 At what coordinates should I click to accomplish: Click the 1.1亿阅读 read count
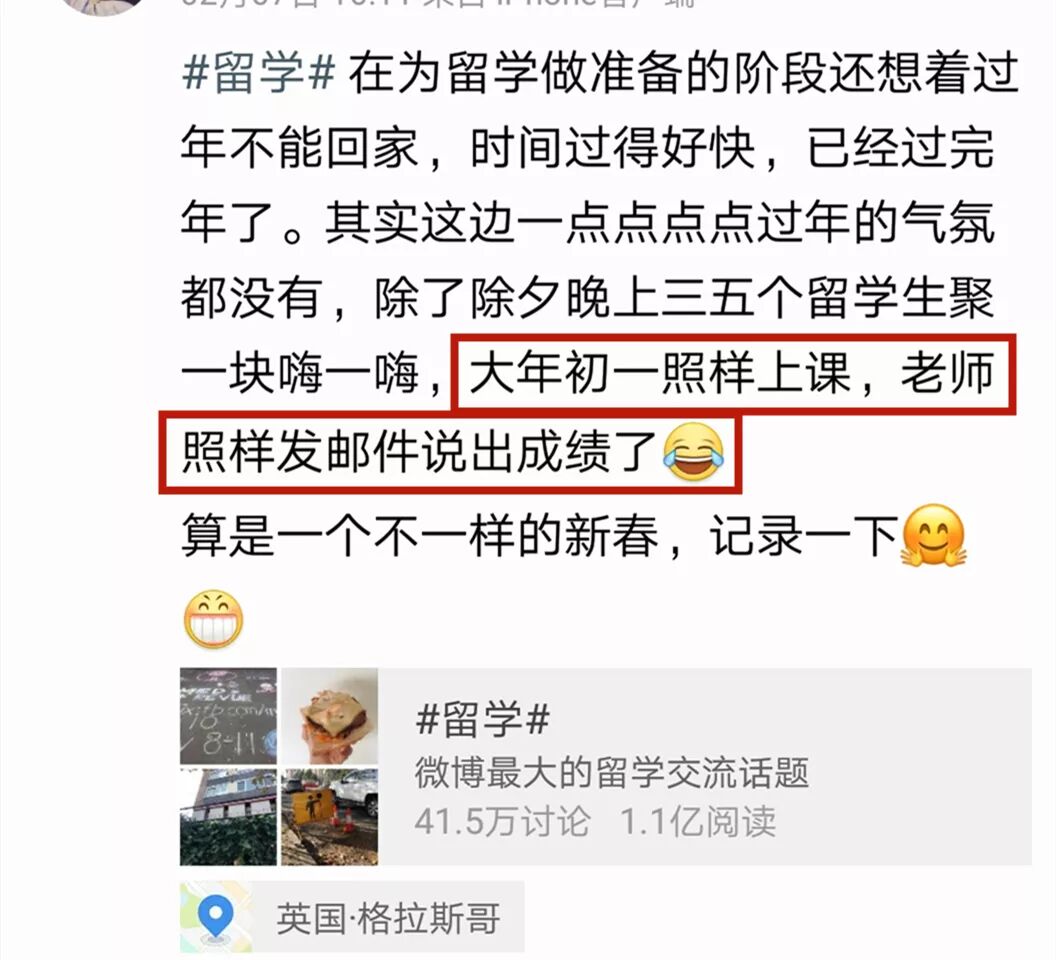(698, 822)
